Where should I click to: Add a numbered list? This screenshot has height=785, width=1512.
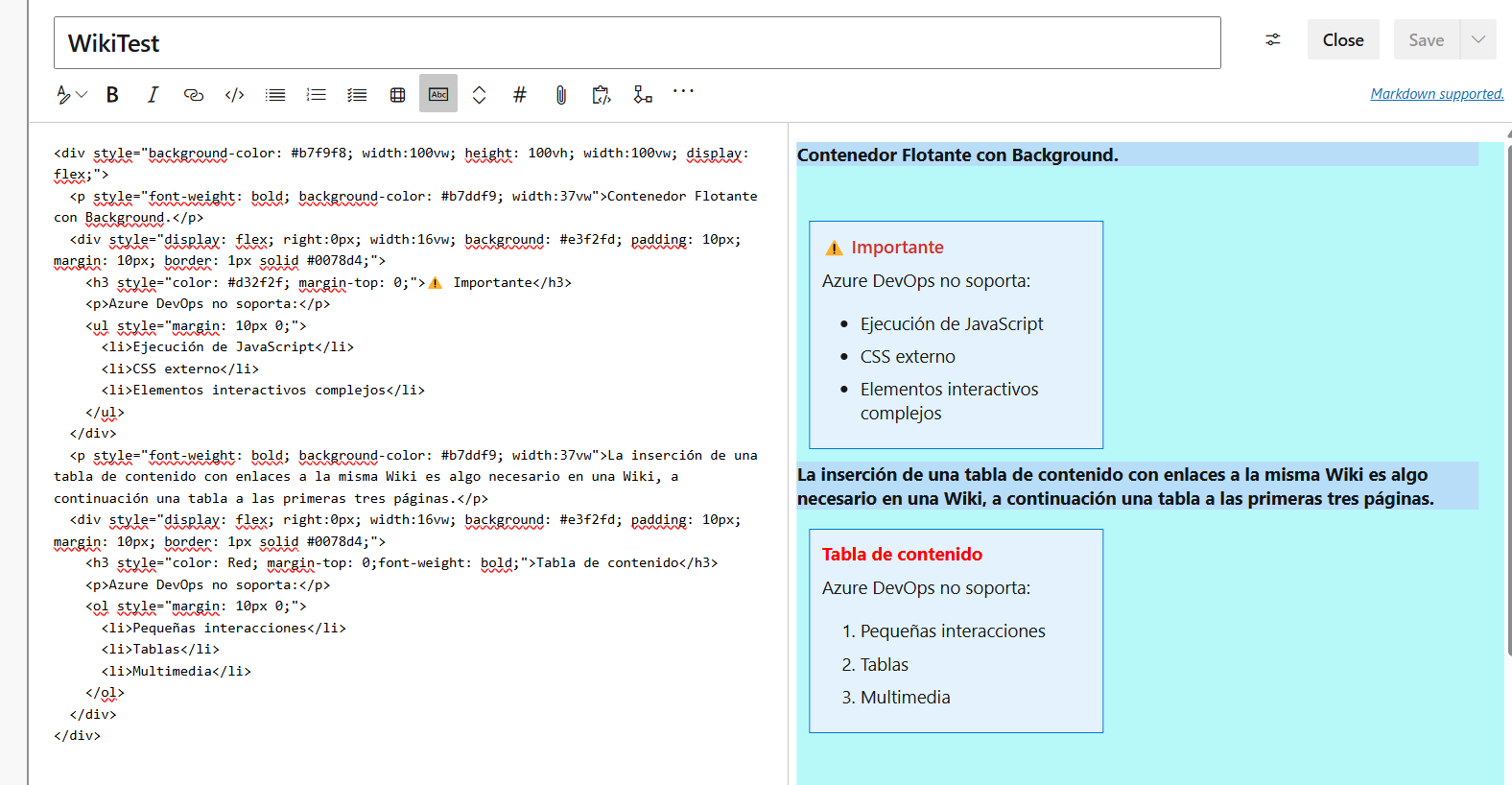click(x=316, y=94)
